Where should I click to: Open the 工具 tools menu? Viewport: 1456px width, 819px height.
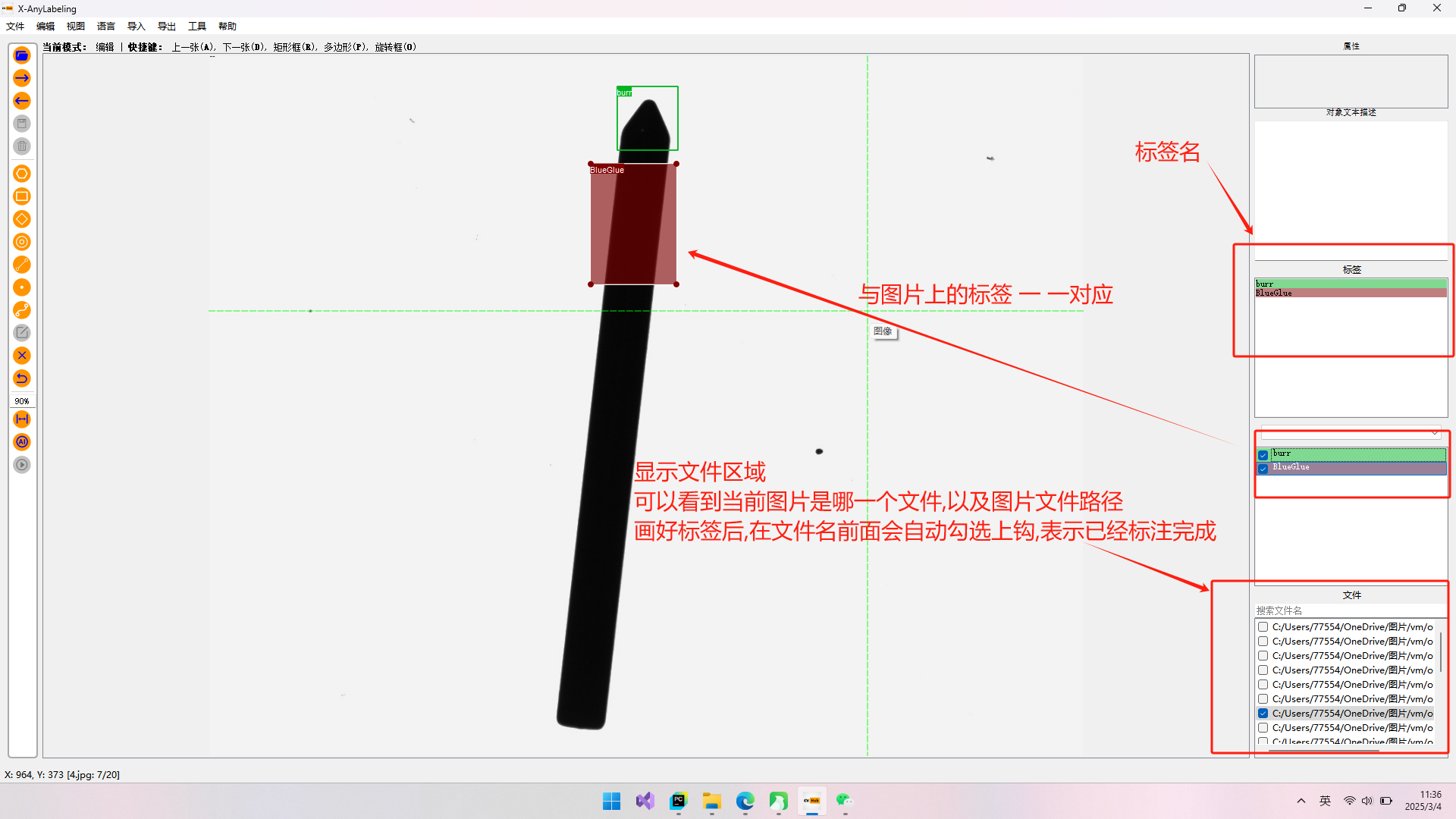pos(196,27)
